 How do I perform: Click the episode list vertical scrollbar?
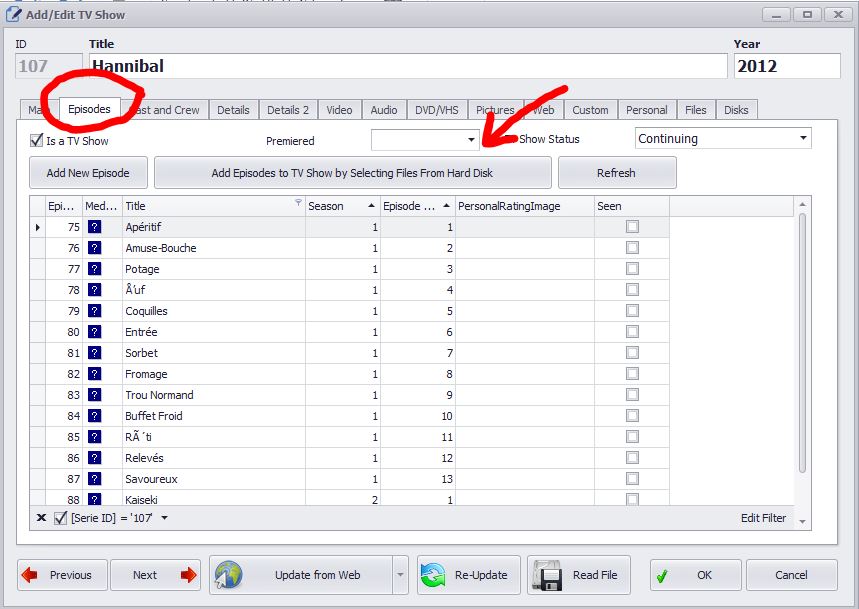(802, 340)
